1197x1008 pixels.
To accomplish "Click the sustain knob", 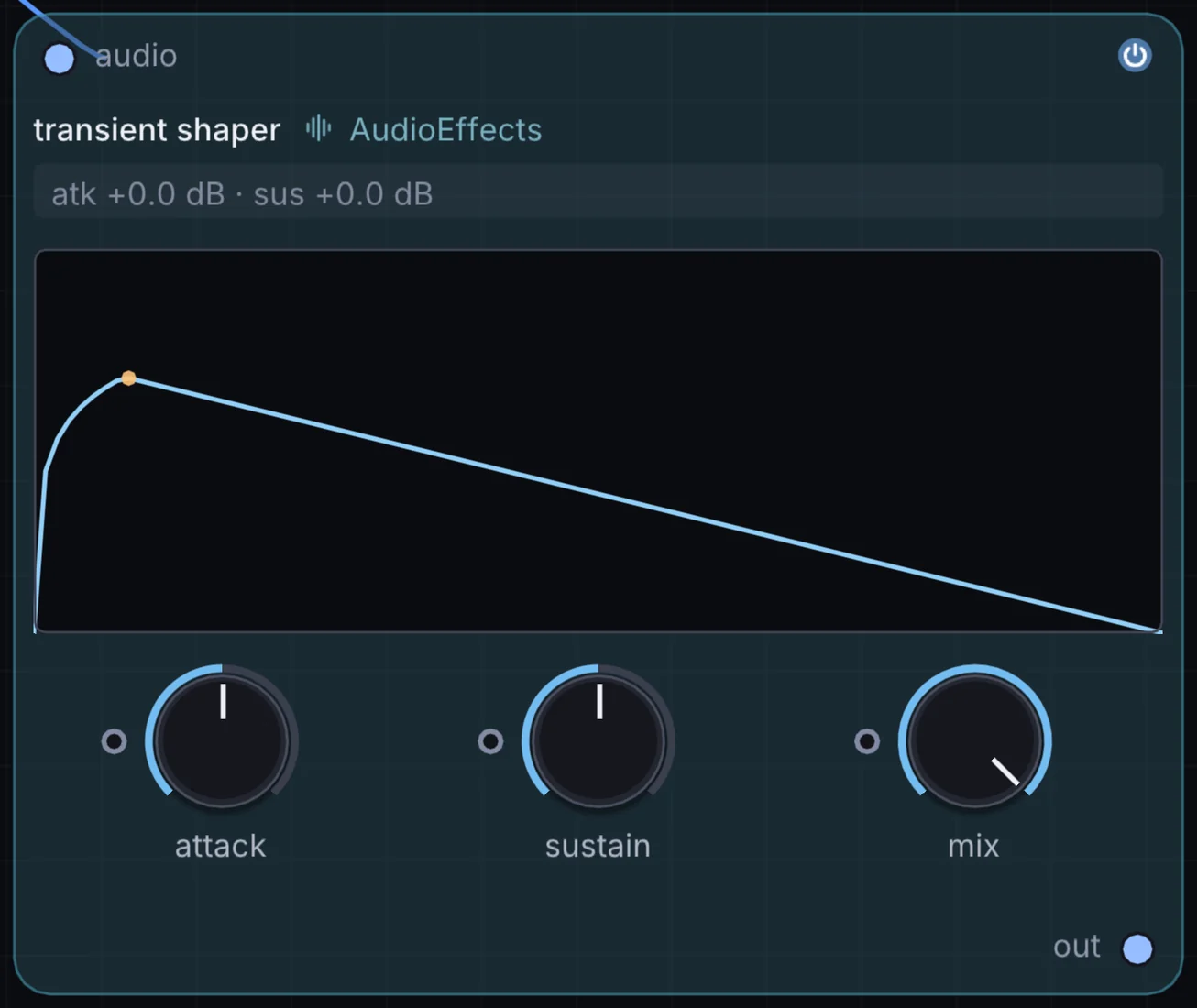I will tap(598, 740).
